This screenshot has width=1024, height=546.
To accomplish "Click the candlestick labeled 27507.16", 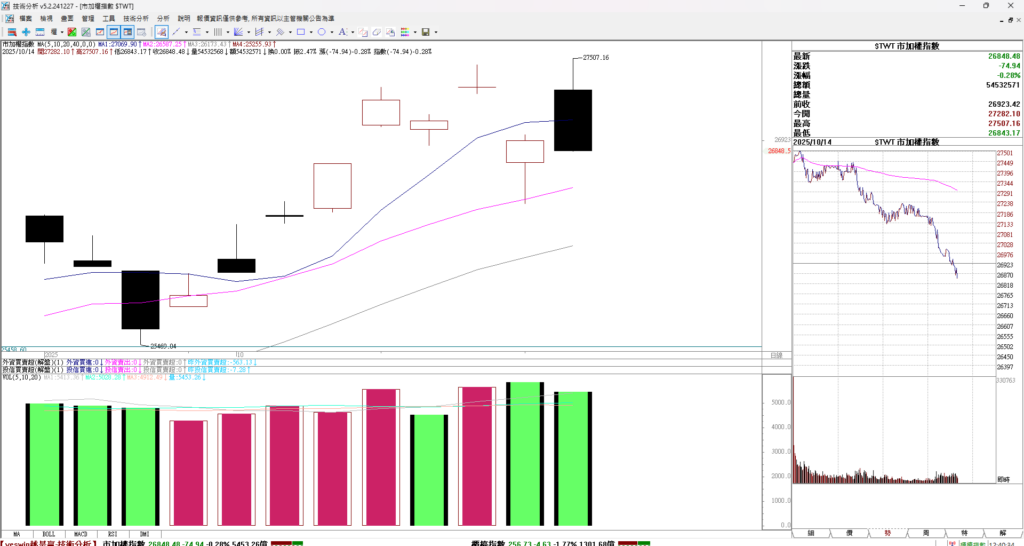I will click(573, 120).
